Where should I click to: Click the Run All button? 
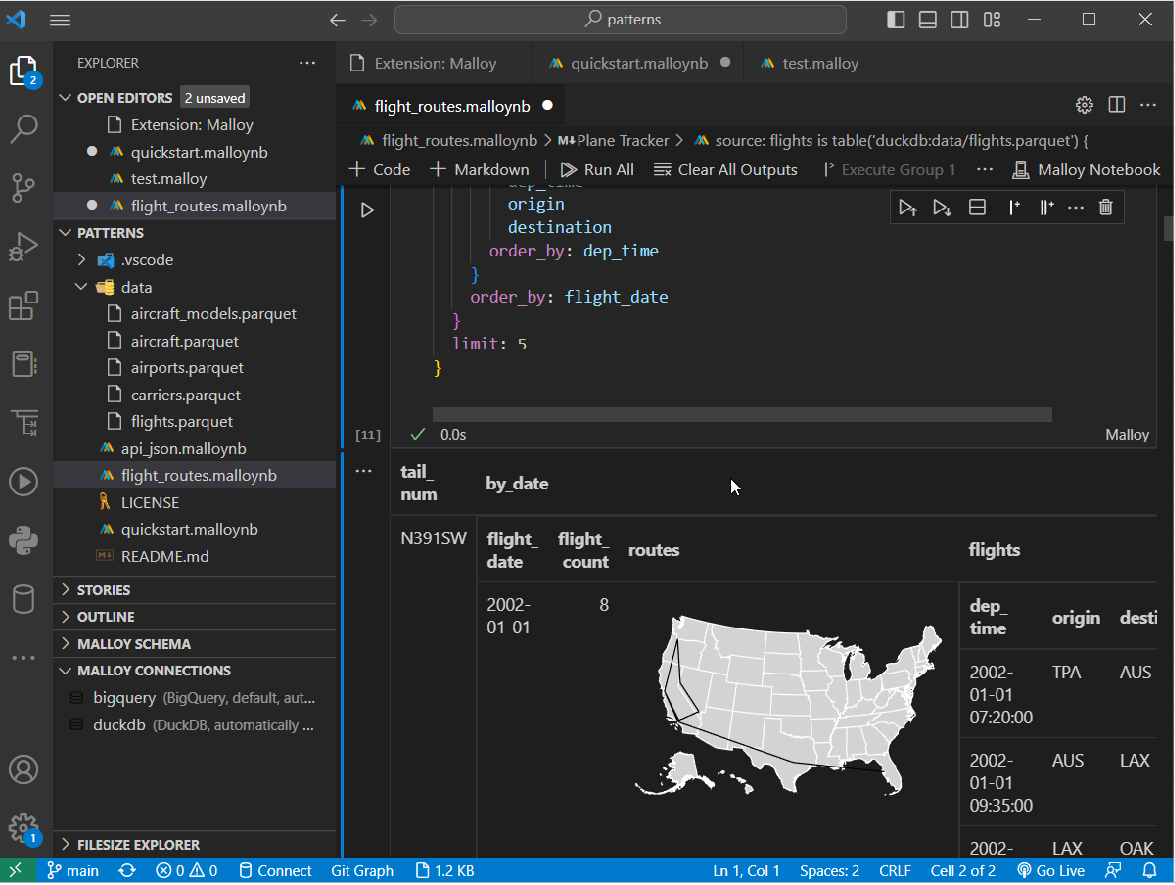tap(597, 169)
